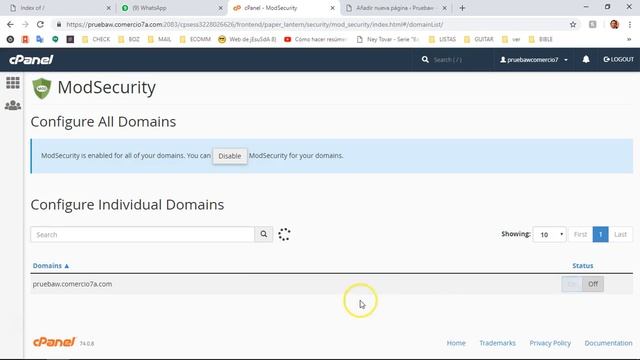Open Documentation footer link
Viewport: 640px width, 360px height.
(x=608, y=343)
